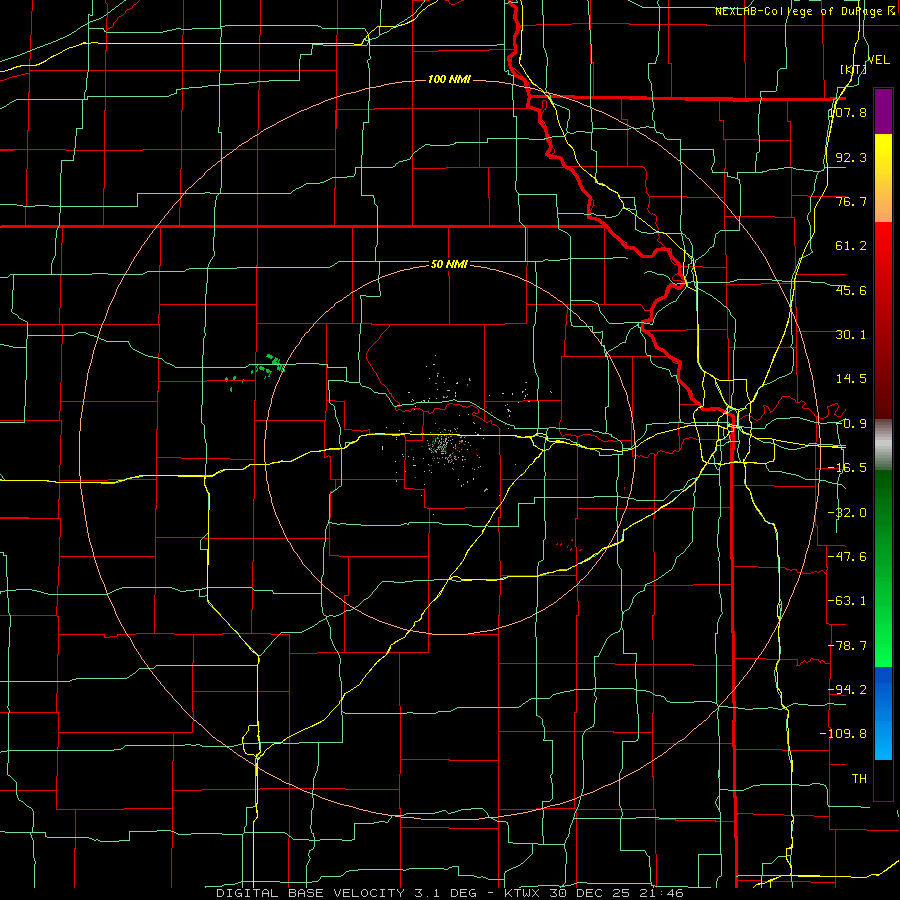Click the green velocity echoes northwest of radar
This screenshot has width=900, height=900.
pyautogui.click(x=269, y=366)
